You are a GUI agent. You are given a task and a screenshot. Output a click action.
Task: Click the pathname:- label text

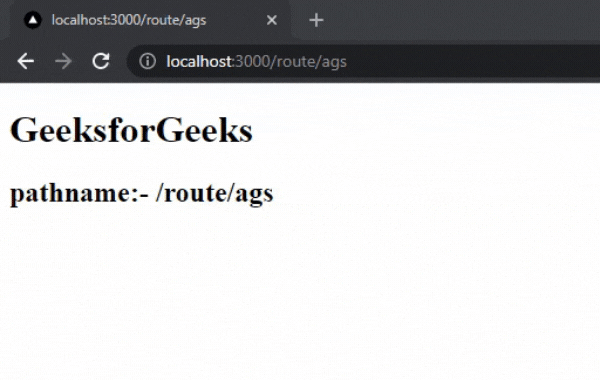[79, 193]
